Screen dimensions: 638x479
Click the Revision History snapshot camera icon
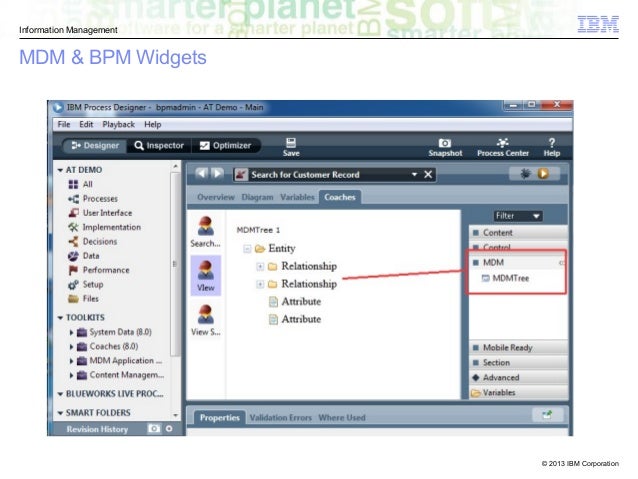pyautogui.click(x=154, y=429)
